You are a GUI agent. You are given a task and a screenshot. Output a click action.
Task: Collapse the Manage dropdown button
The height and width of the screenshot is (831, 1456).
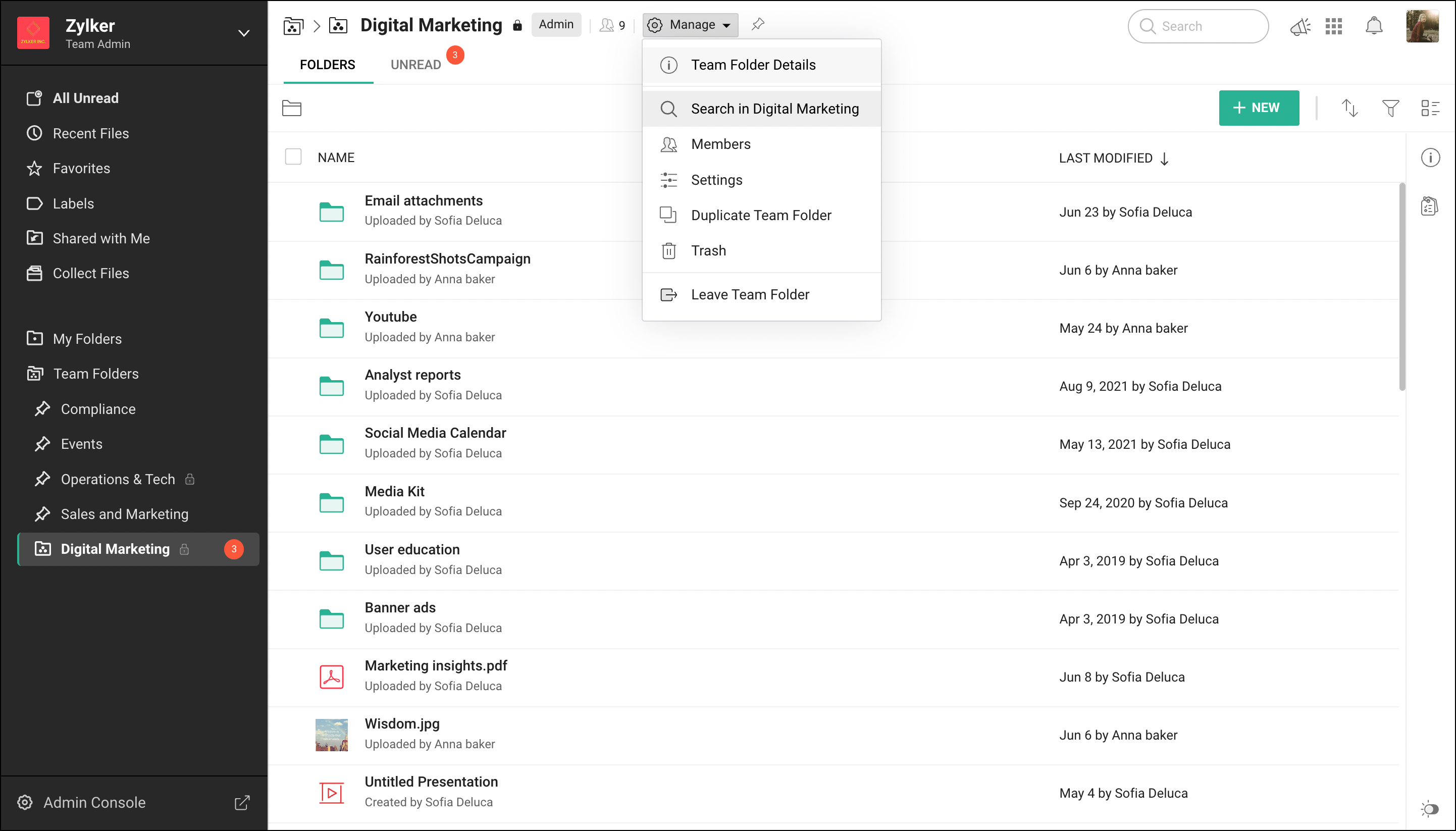pos(690,25)
